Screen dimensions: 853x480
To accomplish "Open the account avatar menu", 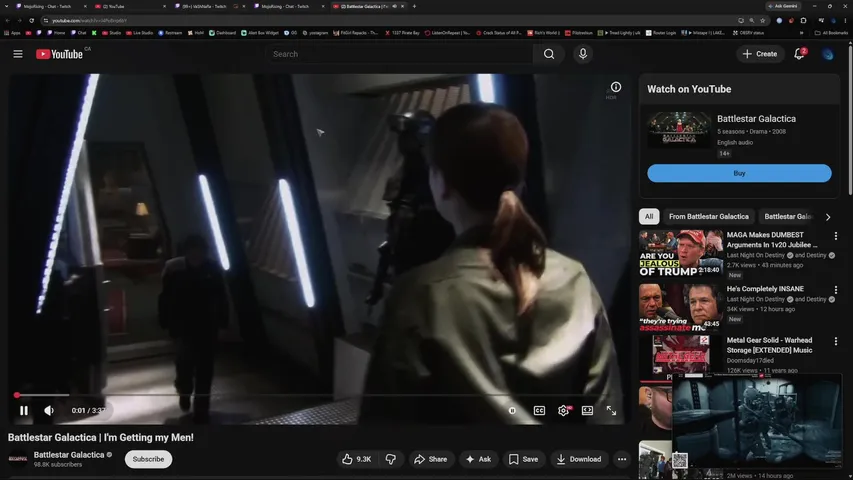I will coord(827,54).
